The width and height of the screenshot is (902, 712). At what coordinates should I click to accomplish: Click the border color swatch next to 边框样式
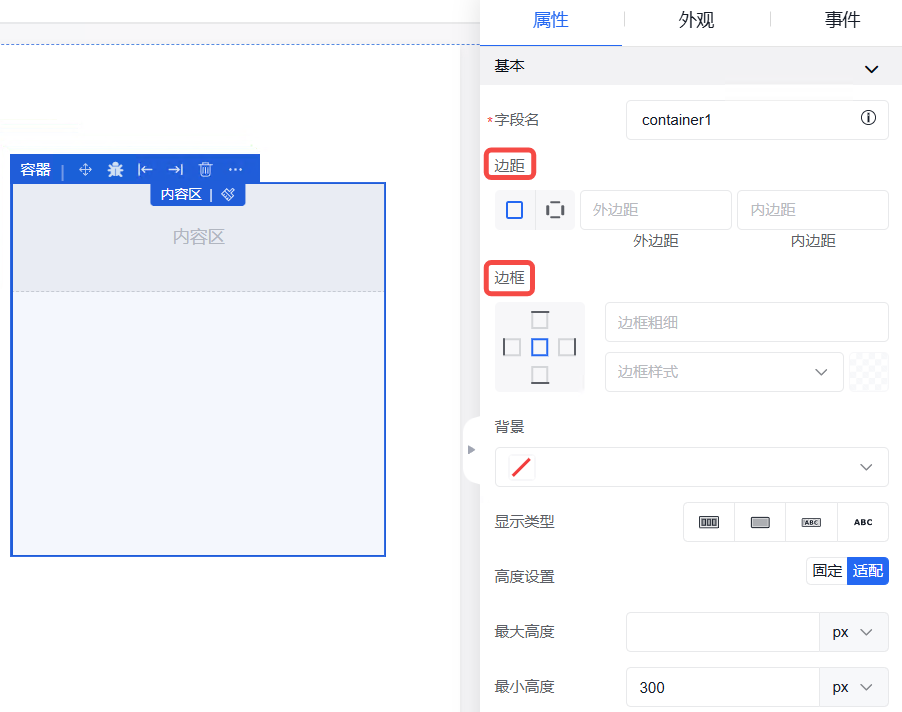[x=868, y=372]
